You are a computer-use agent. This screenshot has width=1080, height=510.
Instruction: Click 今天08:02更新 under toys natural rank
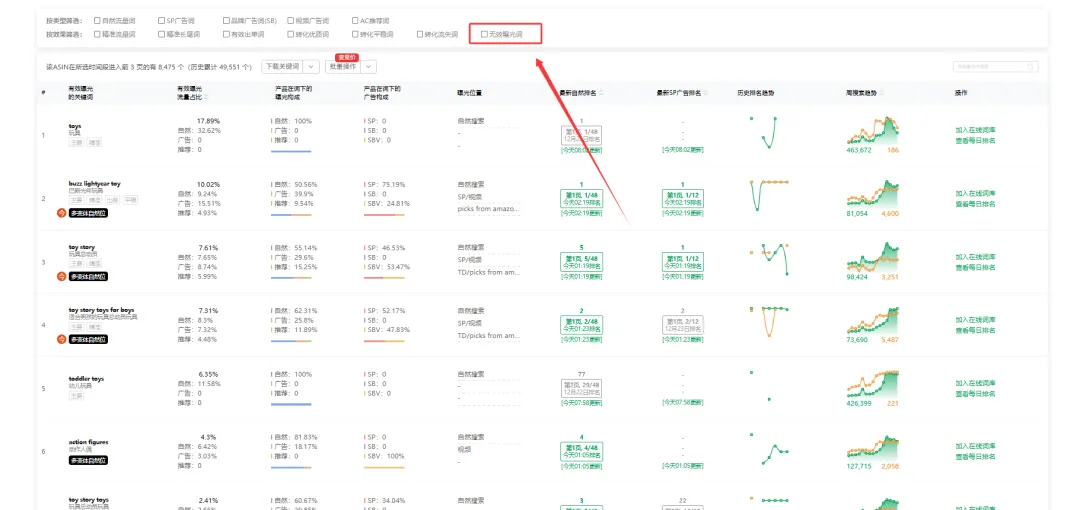581,149
